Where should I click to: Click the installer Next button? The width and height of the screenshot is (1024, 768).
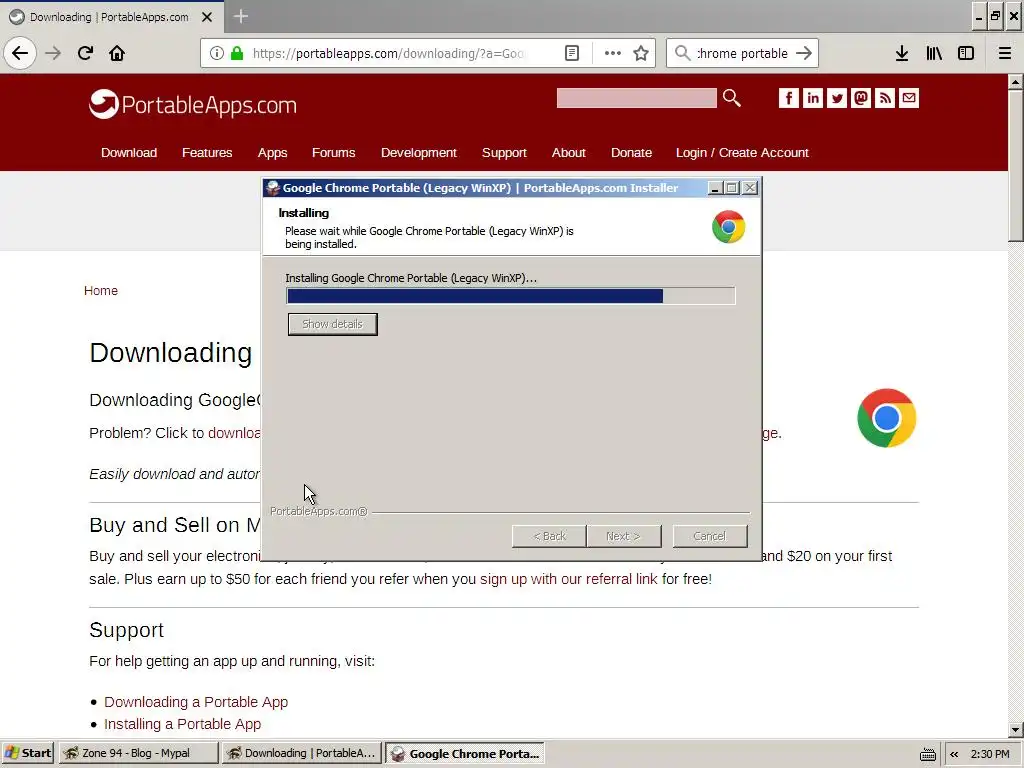[x=624, y=536]
